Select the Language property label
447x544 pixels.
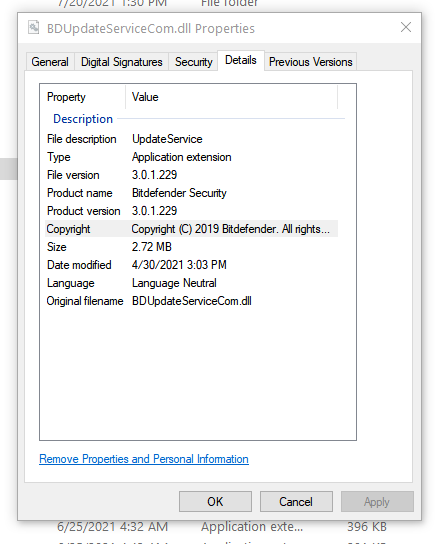click(x=71, y=283)
